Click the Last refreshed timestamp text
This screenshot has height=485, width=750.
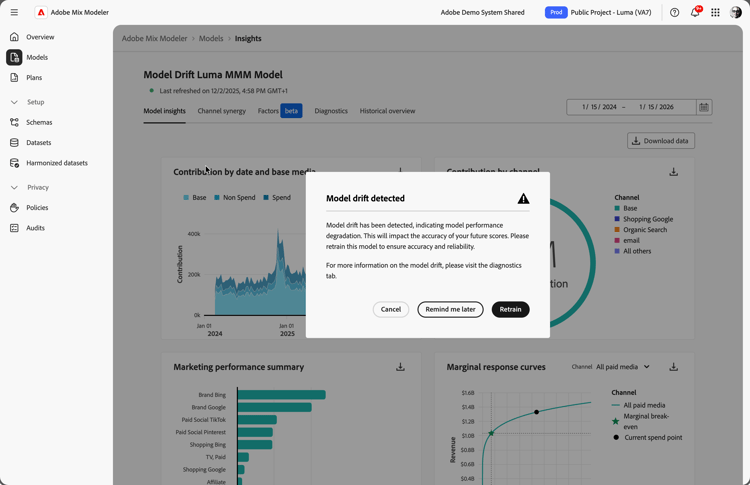tap(223, 91)
